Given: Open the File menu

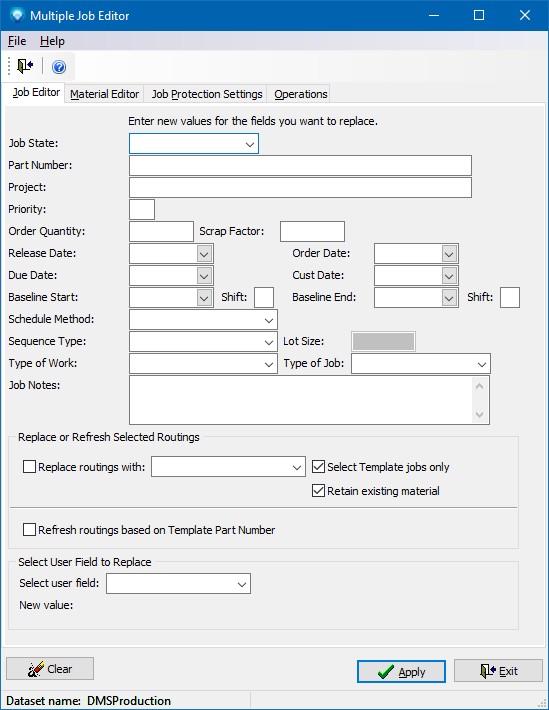Looking at the screenshot, I should (x=17, y=41).
